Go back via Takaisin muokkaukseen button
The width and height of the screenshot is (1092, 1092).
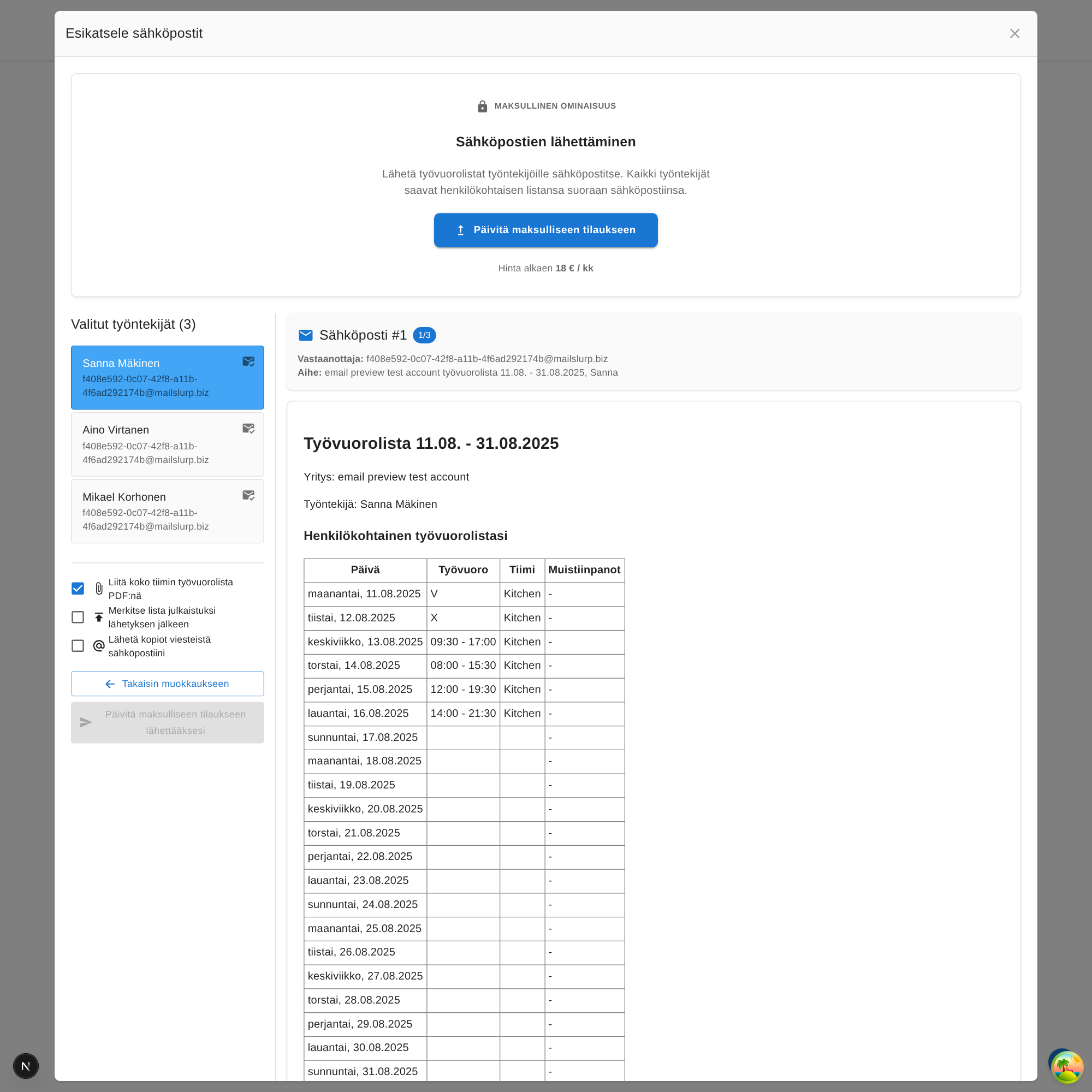tap(167, 684)
